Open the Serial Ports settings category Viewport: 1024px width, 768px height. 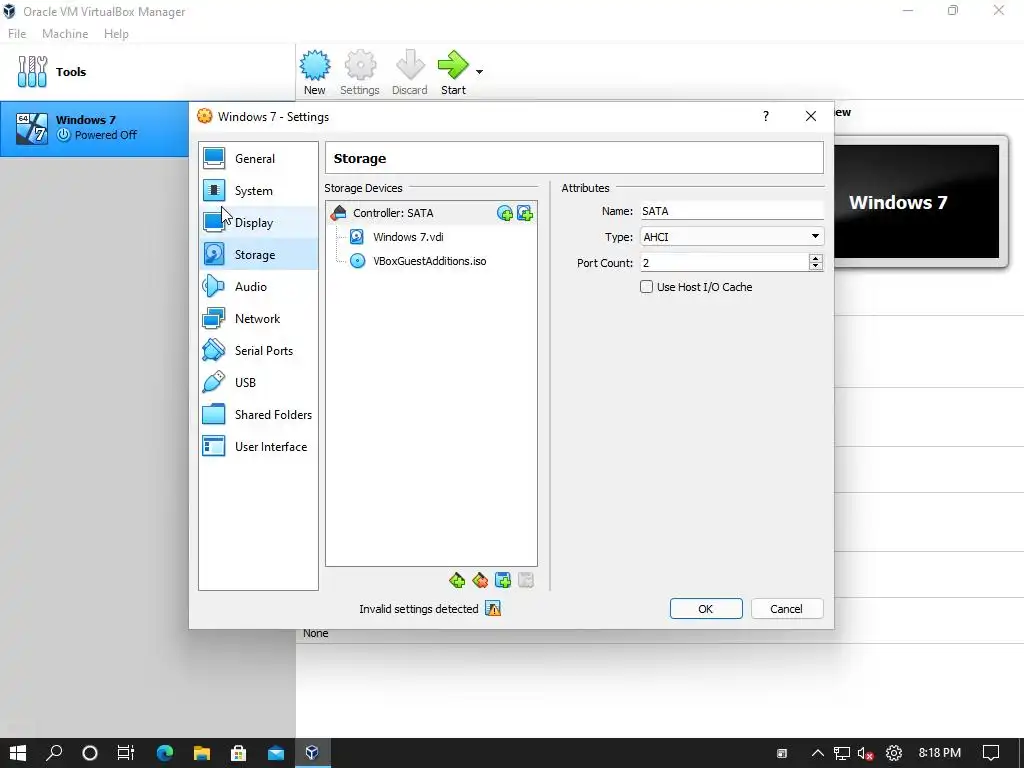point(259,351)
